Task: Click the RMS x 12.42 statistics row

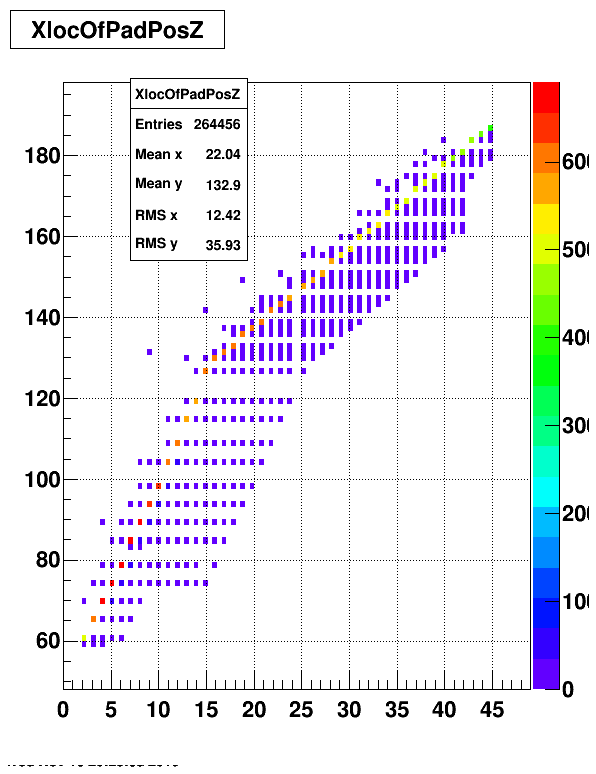Action: (188, 215)
